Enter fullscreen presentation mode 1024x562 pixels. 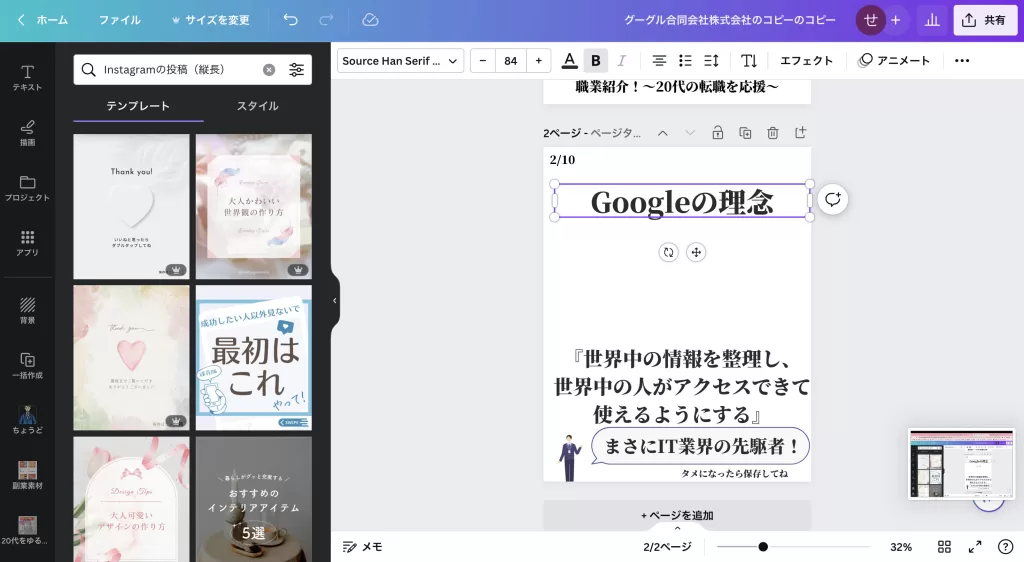pyautogui.click(x=975, y=547)
